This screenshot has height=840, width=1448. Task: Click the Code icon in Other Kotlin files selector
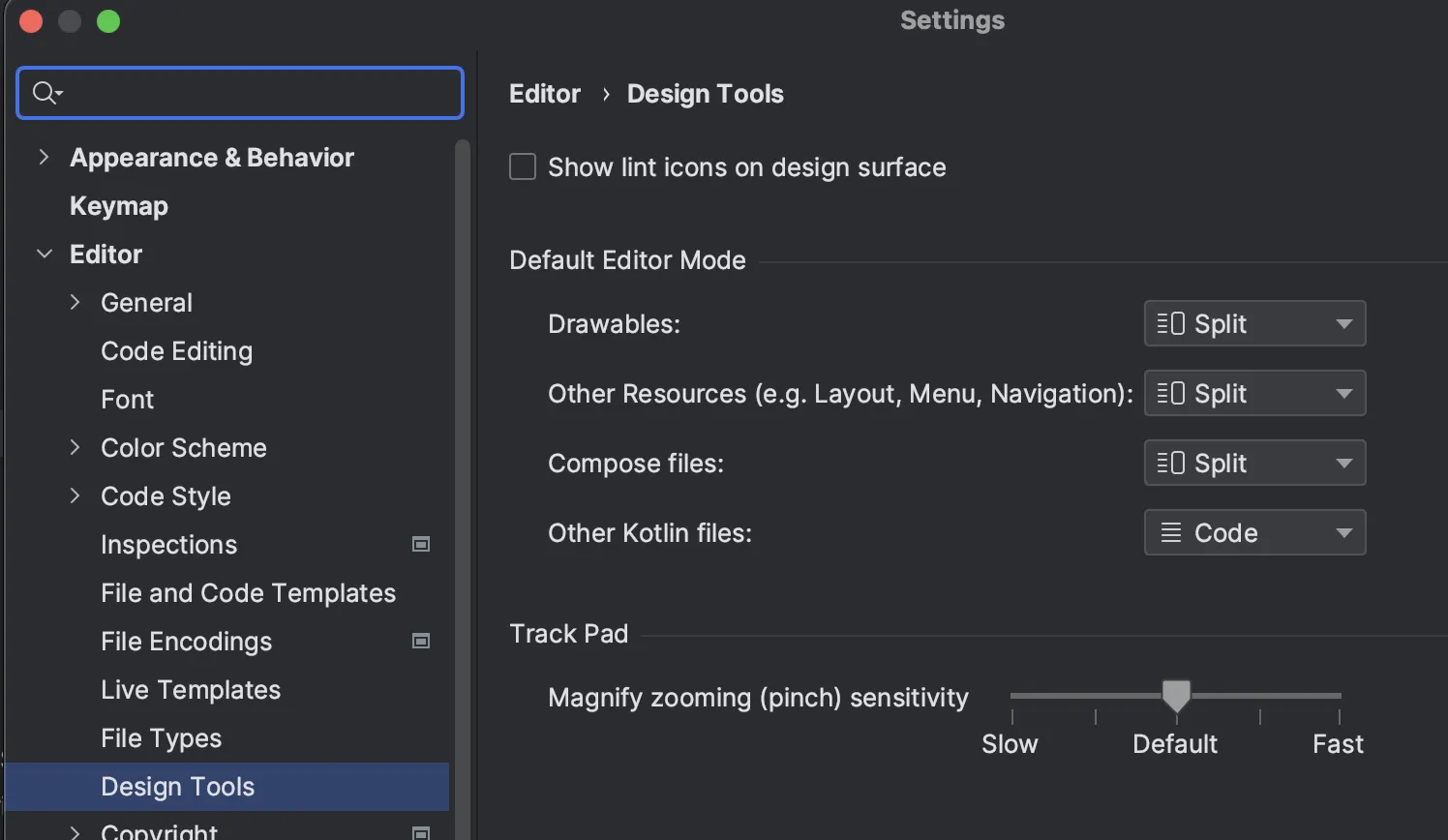click(1173, 532)
